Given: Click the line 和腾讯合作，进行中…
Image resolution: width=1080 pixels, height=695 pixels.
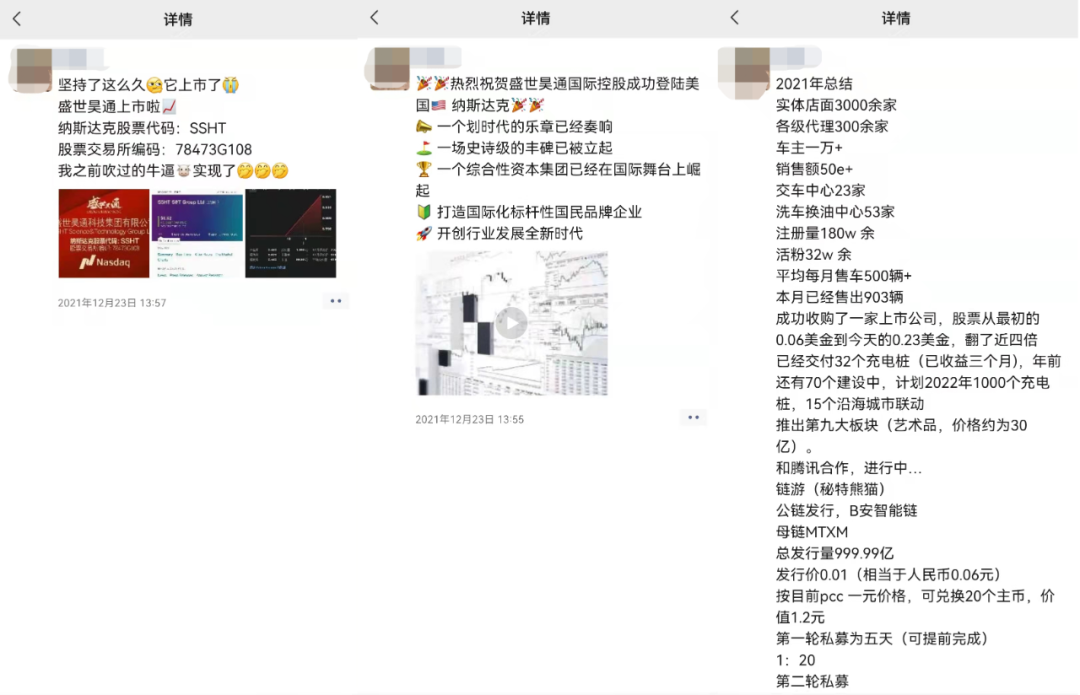Looking at the screenshot, I should pos(849,468).
